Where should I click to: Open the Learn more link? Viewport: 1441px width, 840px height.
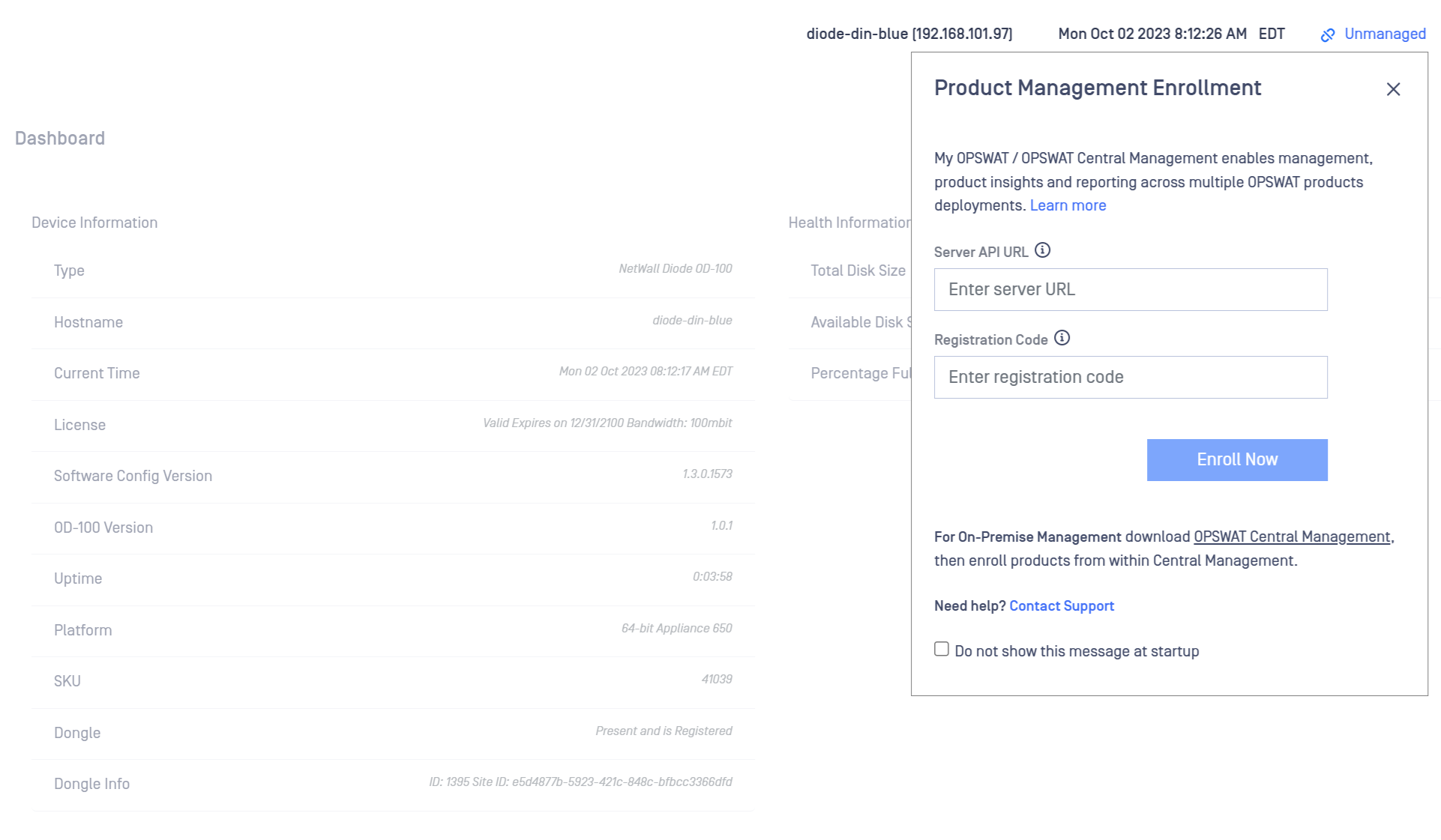pyautogui.click(x=1068, y=205)
